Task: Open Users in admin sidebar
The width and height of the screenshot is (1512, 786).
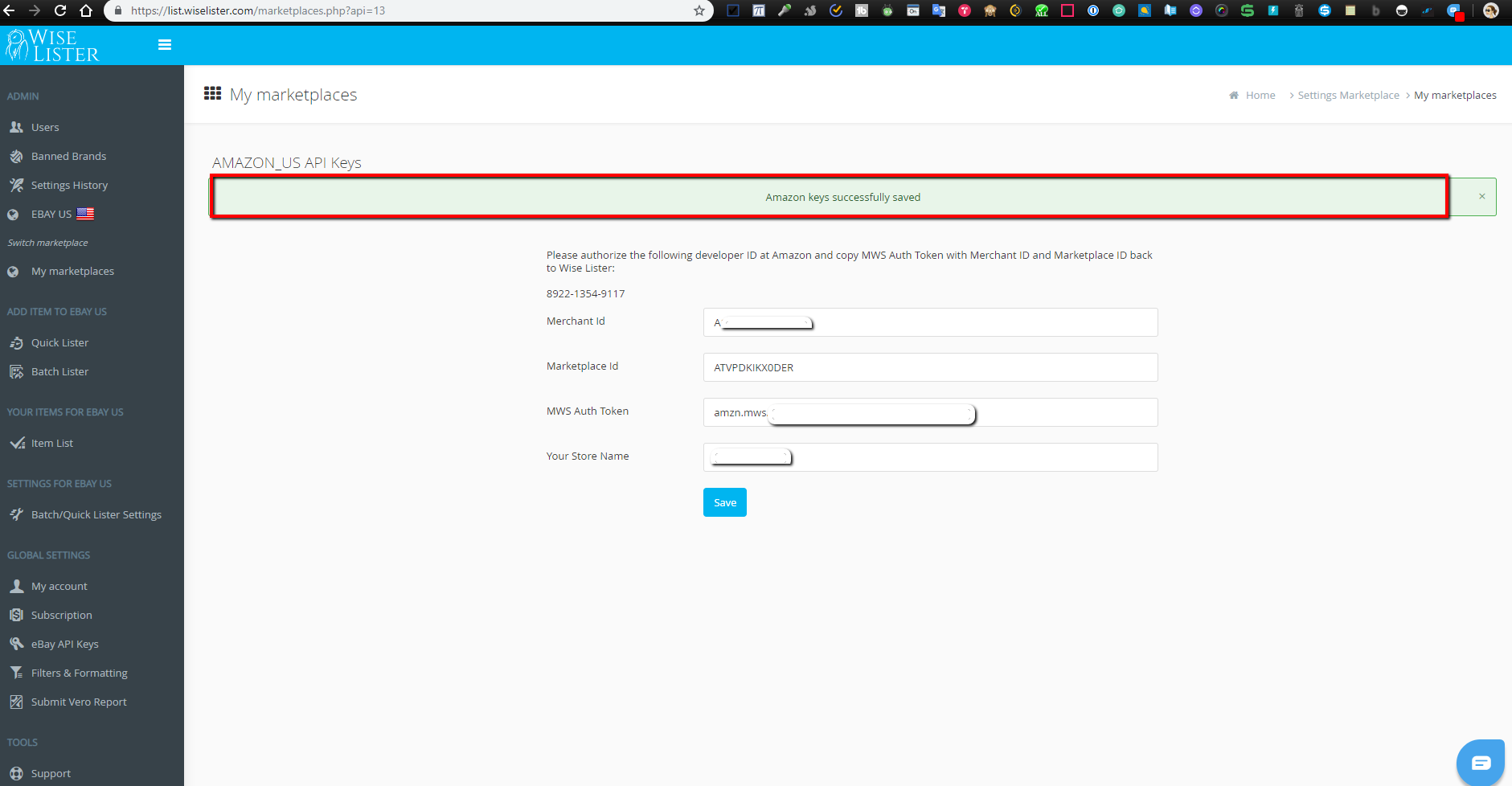Action: pos(45,127)
